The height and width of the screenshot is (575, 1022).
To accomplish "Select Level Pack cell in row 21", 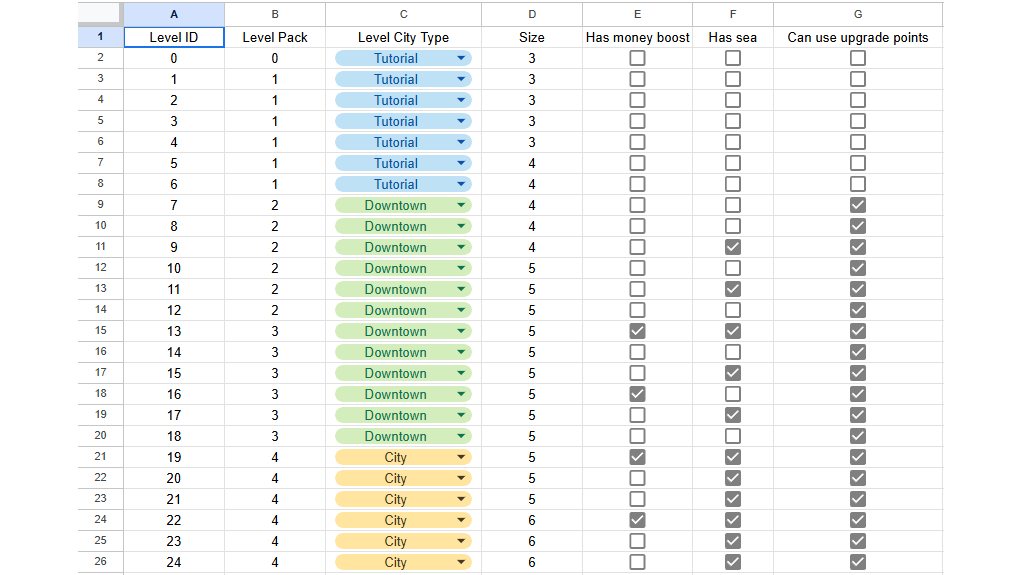I will tap(274, 457).
